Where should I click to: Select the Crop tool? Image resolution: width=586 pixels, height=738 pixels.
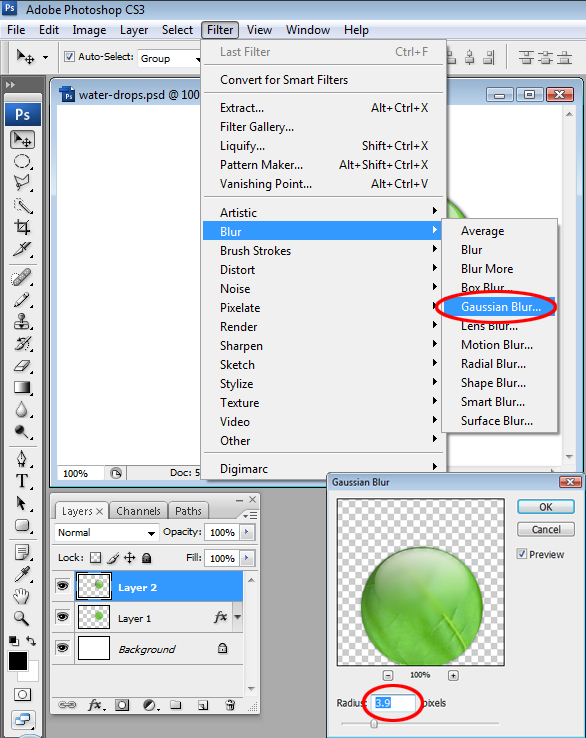[22, 227]
